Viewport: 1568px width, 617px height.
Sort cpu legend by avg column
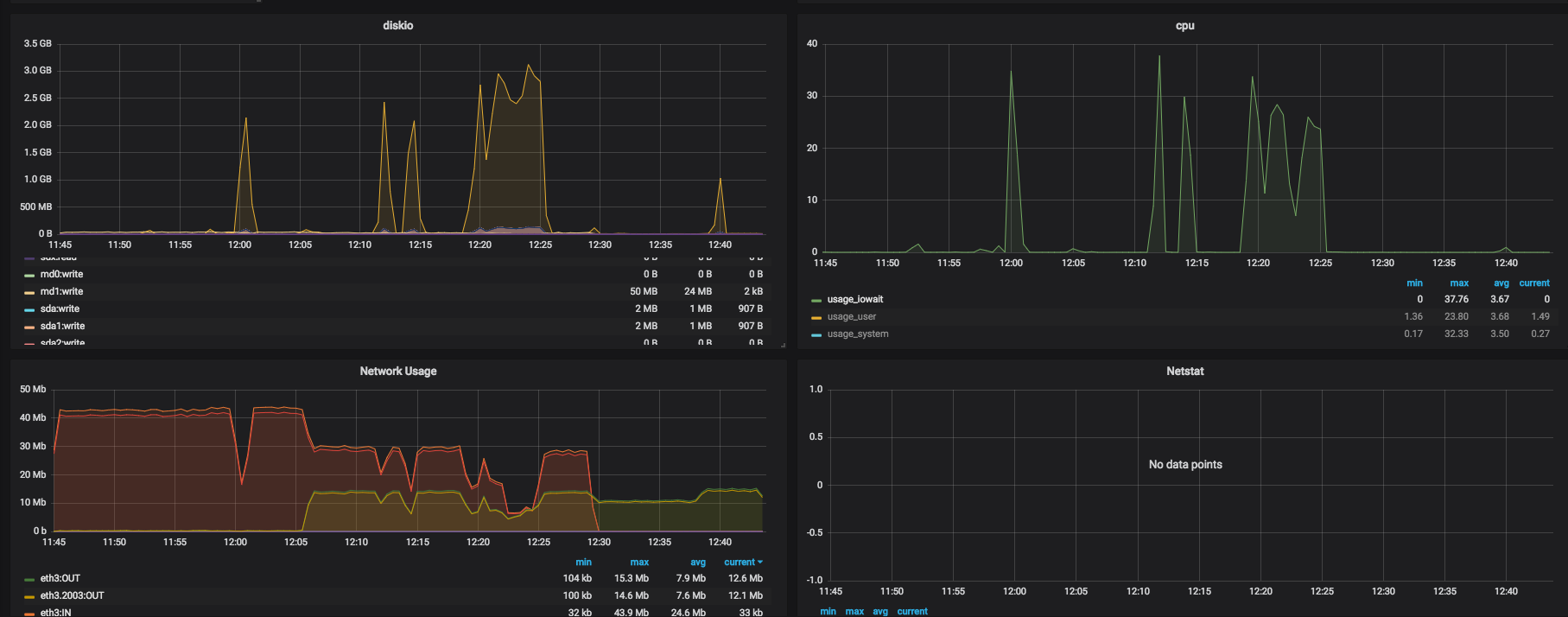[1501, 283]
